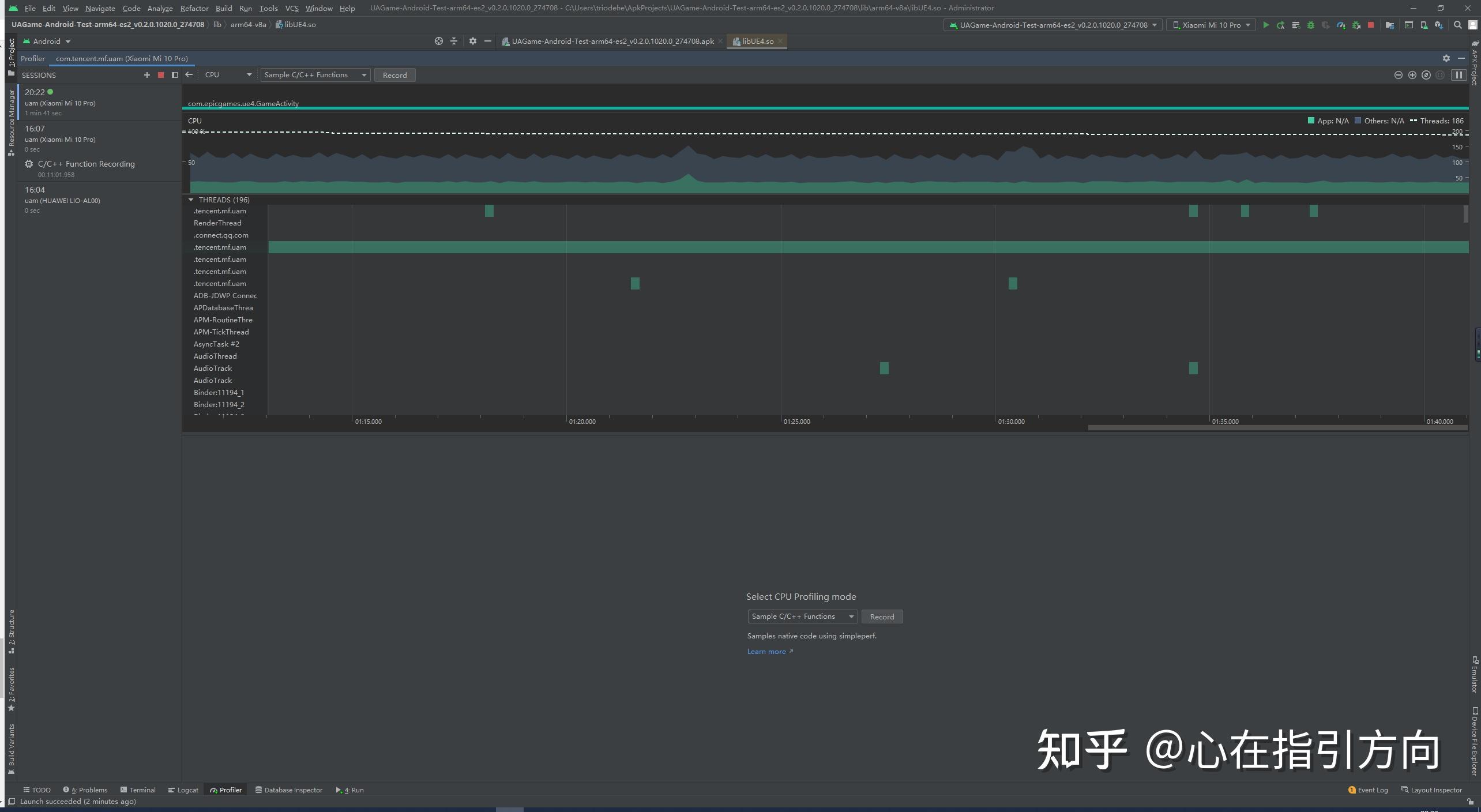Click the Search everywhere magnifier icon
Viewport: 1481px width, 812px height.
tap(1458, 25)
